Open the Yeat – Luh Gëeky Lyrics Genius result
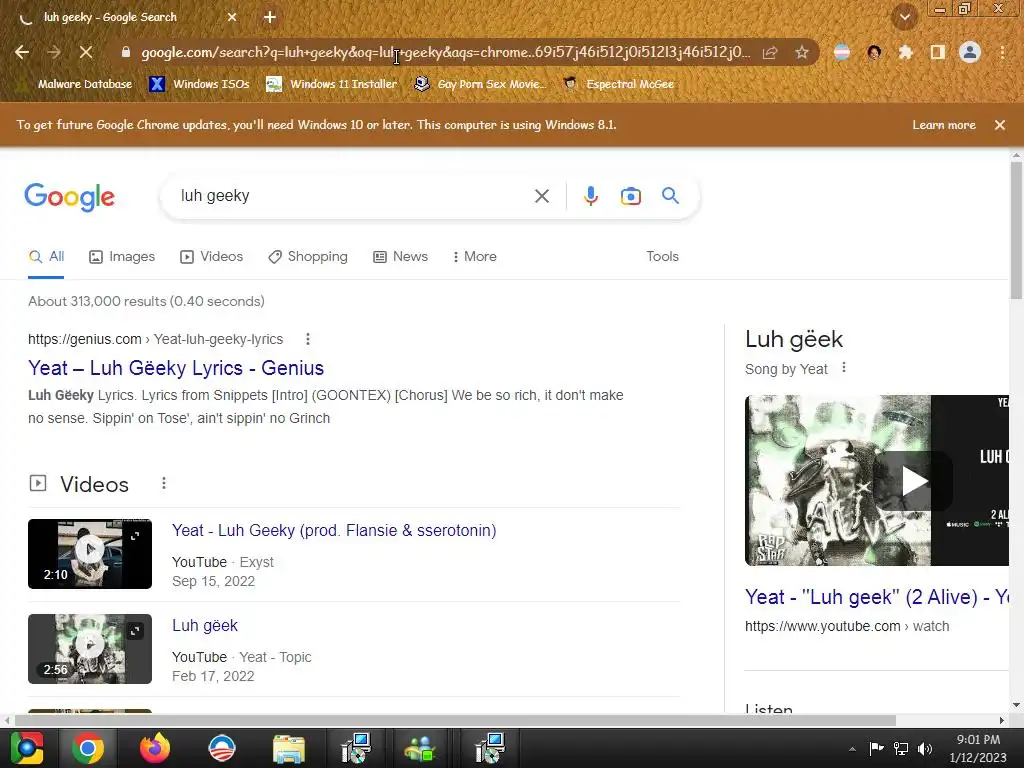 [x=176, y=368]
